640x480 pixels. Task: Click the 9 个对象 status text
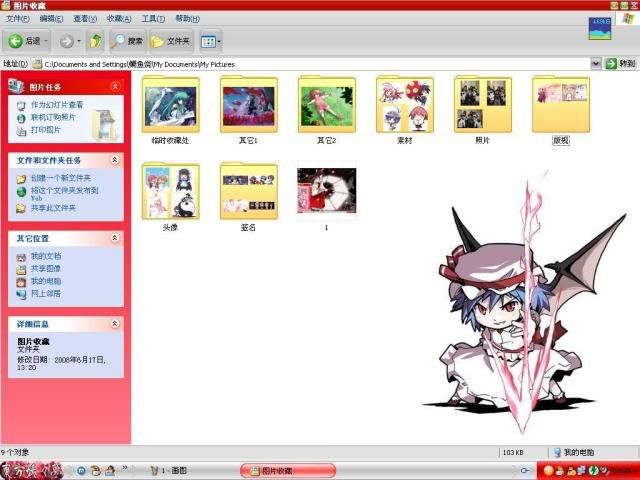(15, 452)
